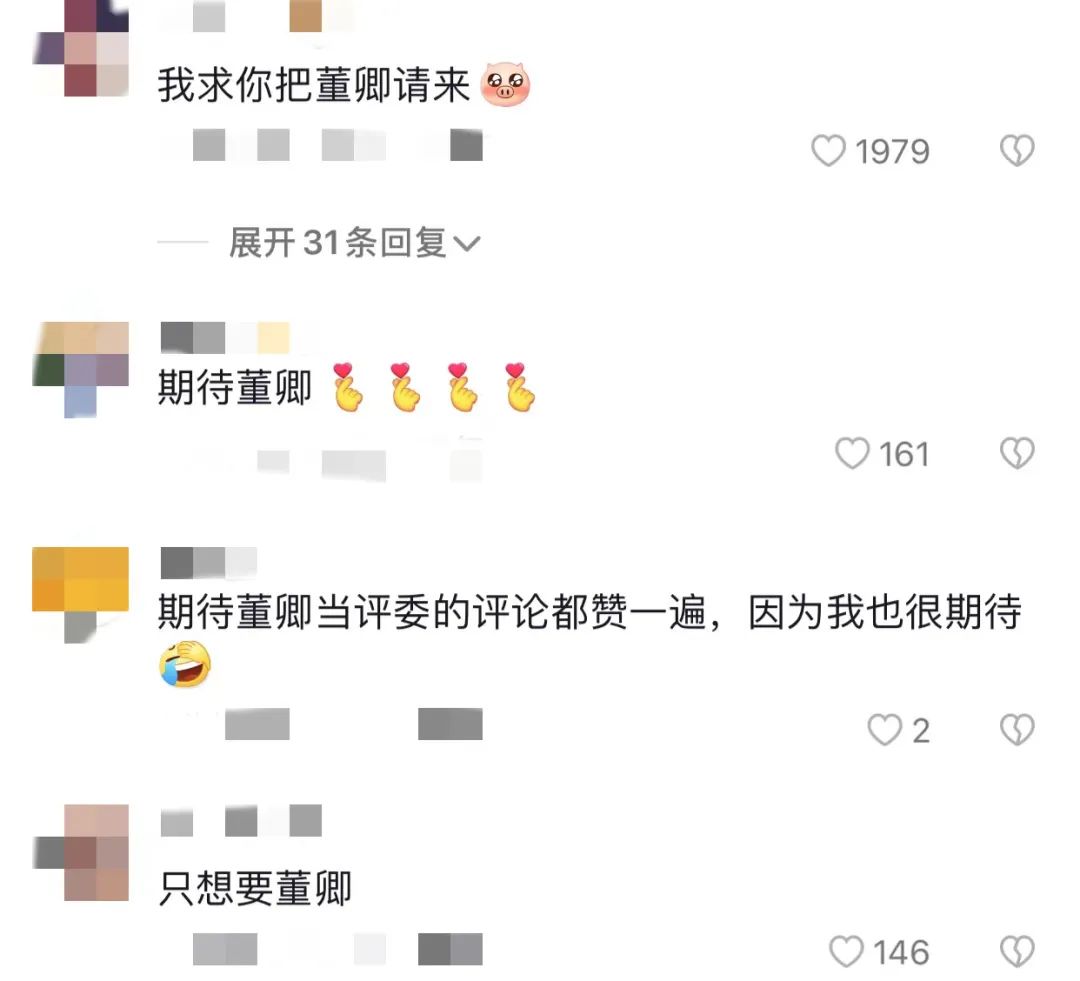Tap the comment text 我求你把董卿请来
This screenshot has width=1080, height=981.
point(313,85)
